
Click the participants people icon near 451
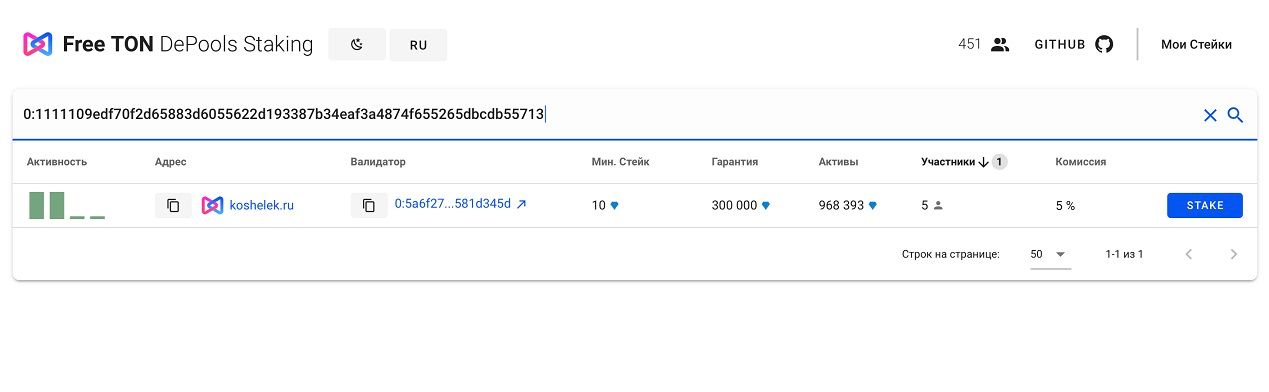(1000, 44)
